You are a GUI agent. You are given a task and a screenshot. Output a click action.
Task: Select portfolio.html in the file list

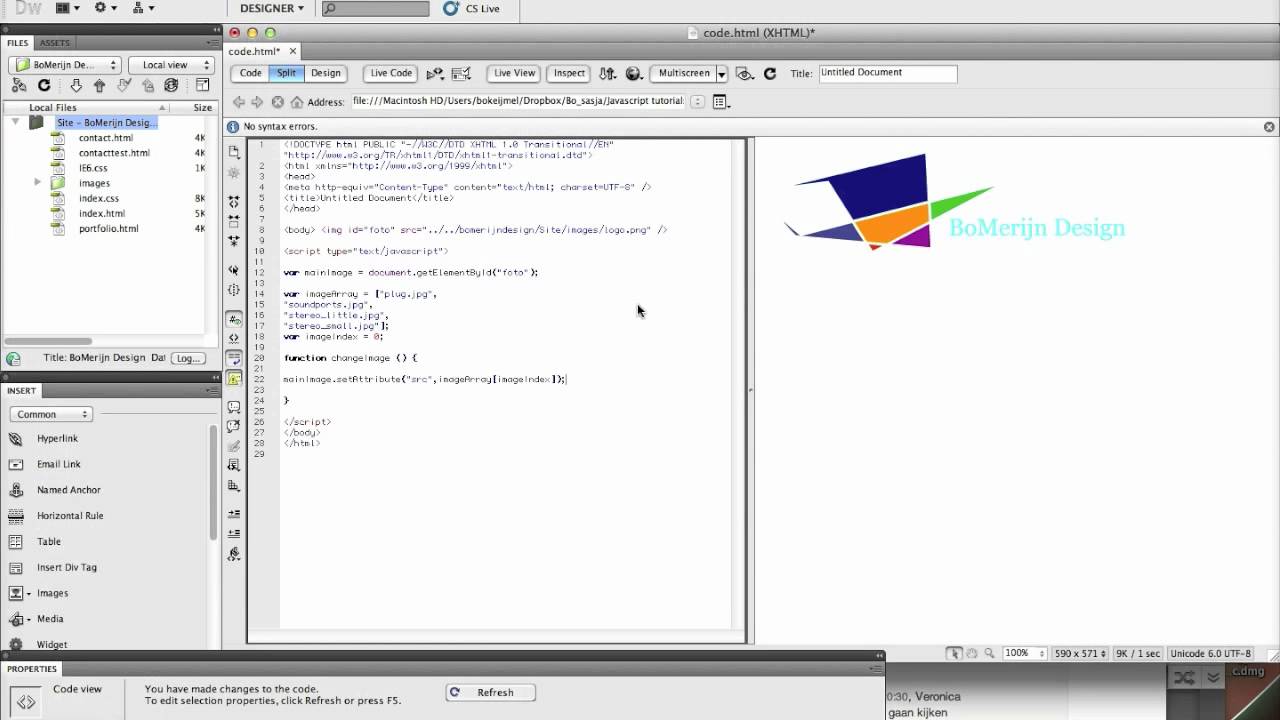coord(109,228)
